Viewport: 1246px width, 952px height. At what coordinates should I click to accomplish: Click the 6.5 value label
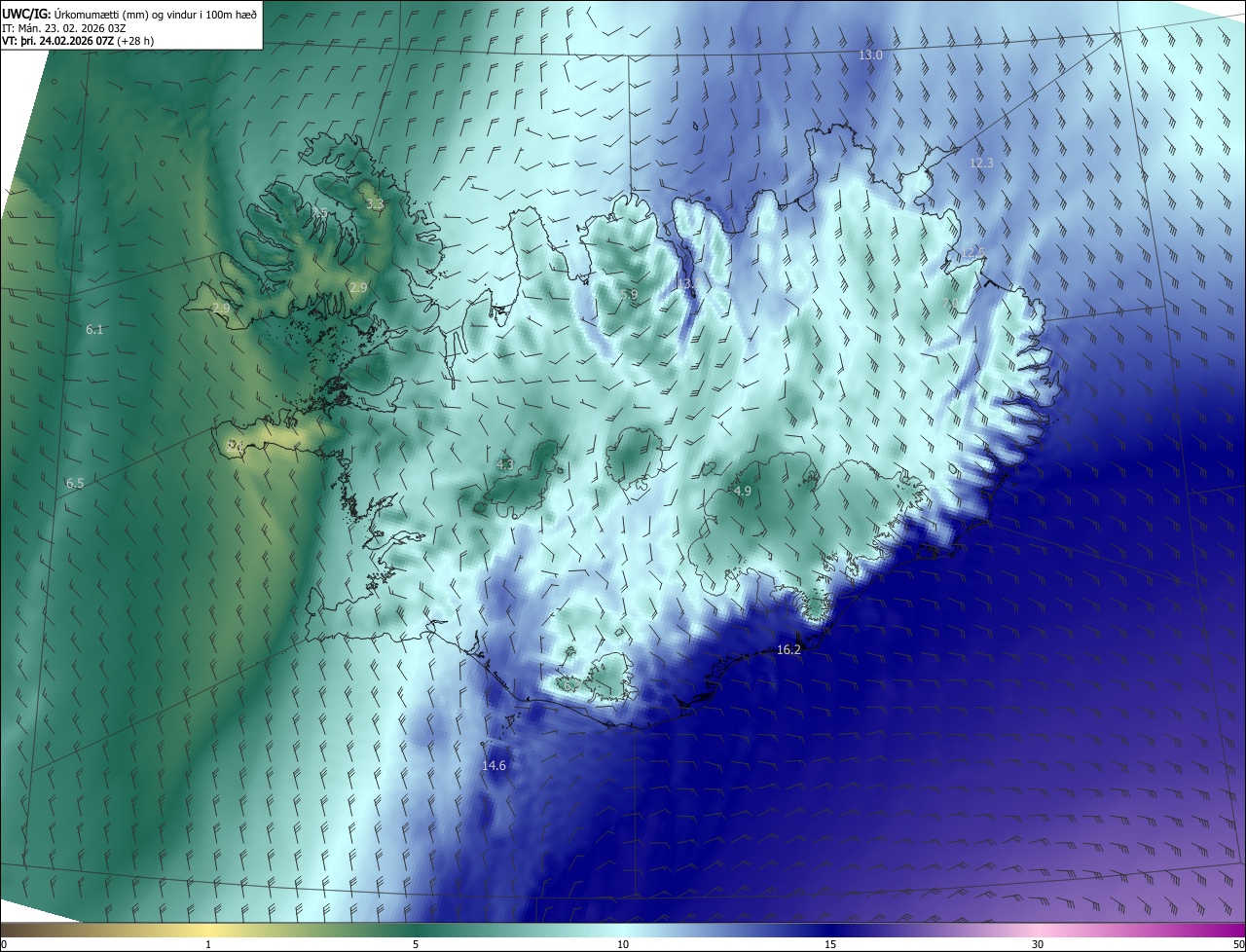(75, 484)
